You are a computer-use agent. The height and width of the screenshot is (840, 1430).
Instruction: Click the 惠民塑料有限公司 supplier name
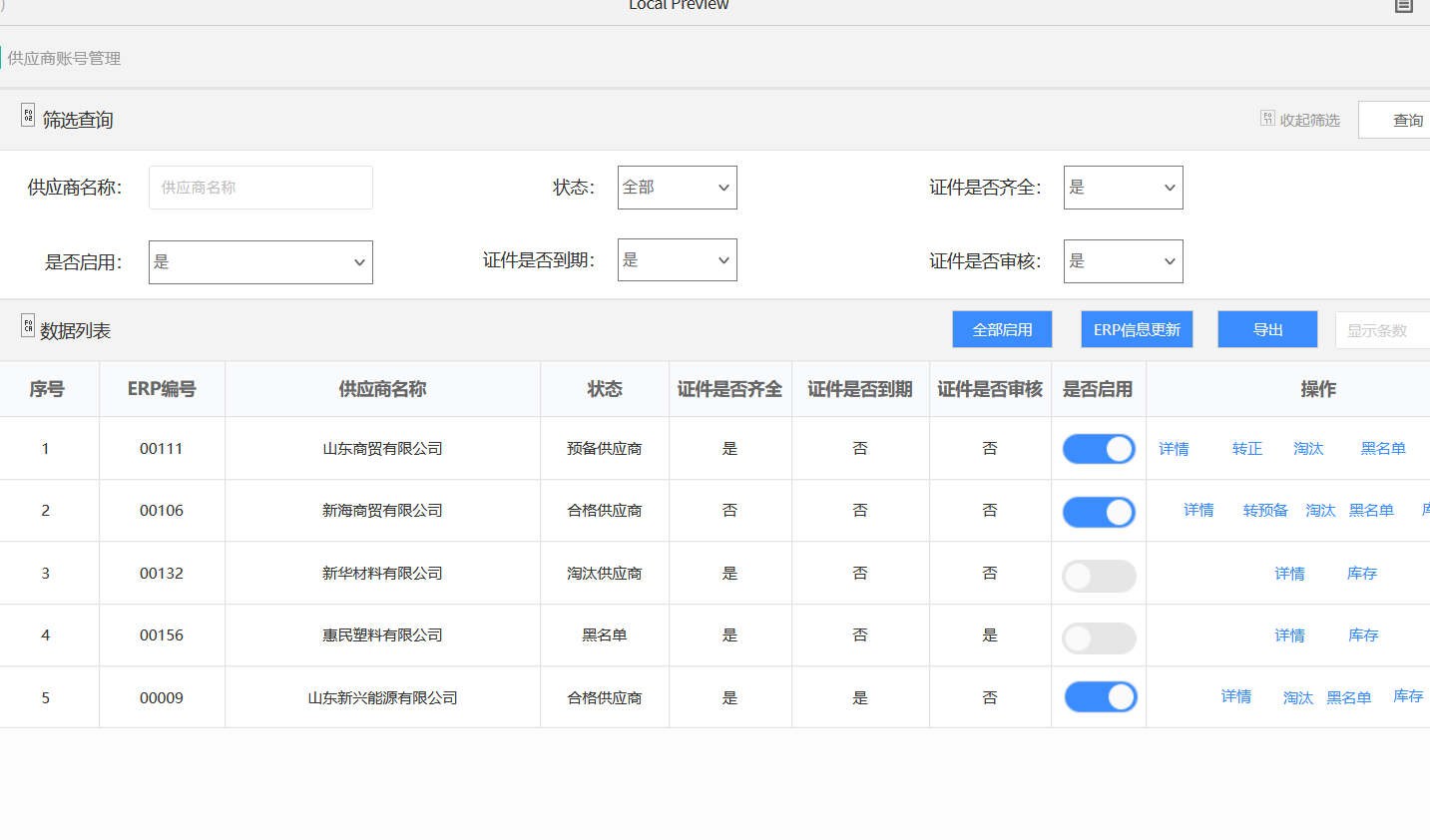click(x=382, y=635)
